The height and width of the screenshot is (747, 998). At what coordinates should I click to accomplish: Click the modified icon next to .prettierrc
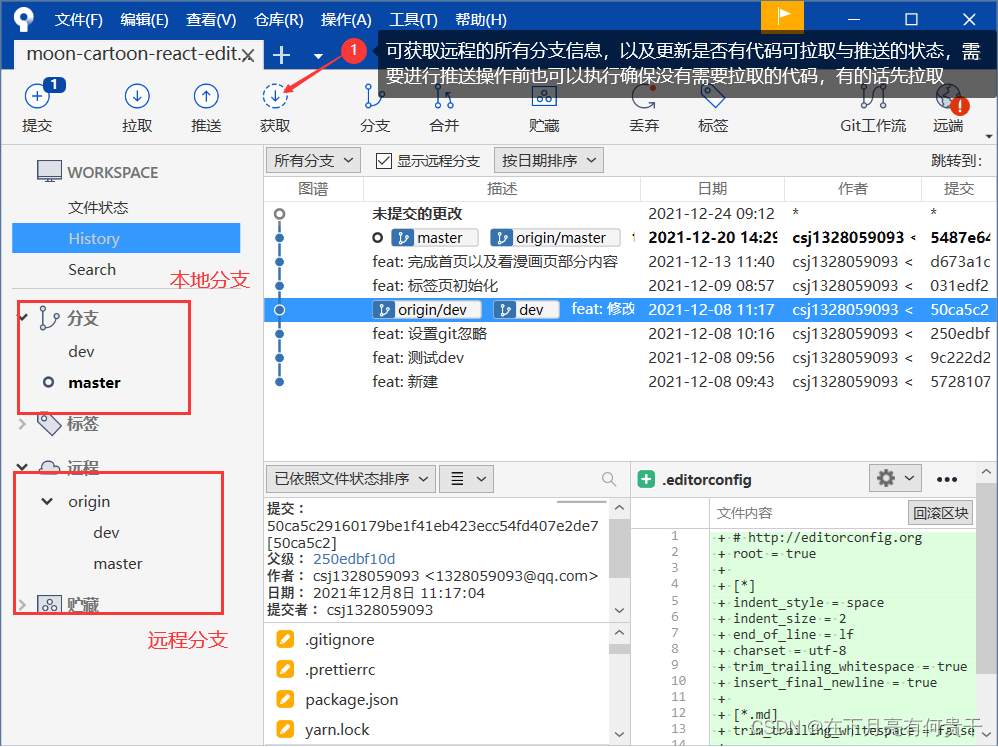click(285, 669)
